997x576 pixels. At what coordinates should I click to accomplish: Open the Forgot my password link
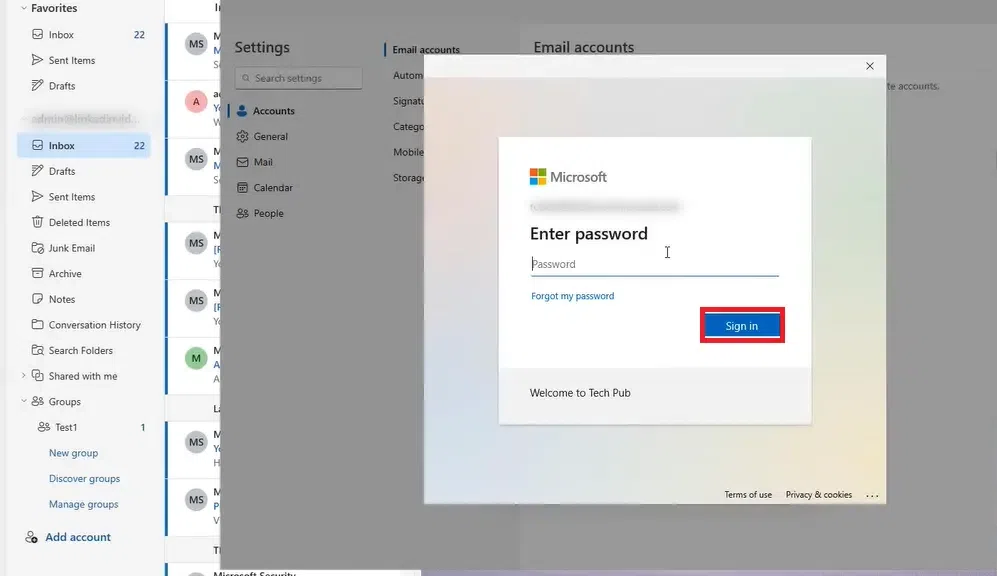coord(572,296)
